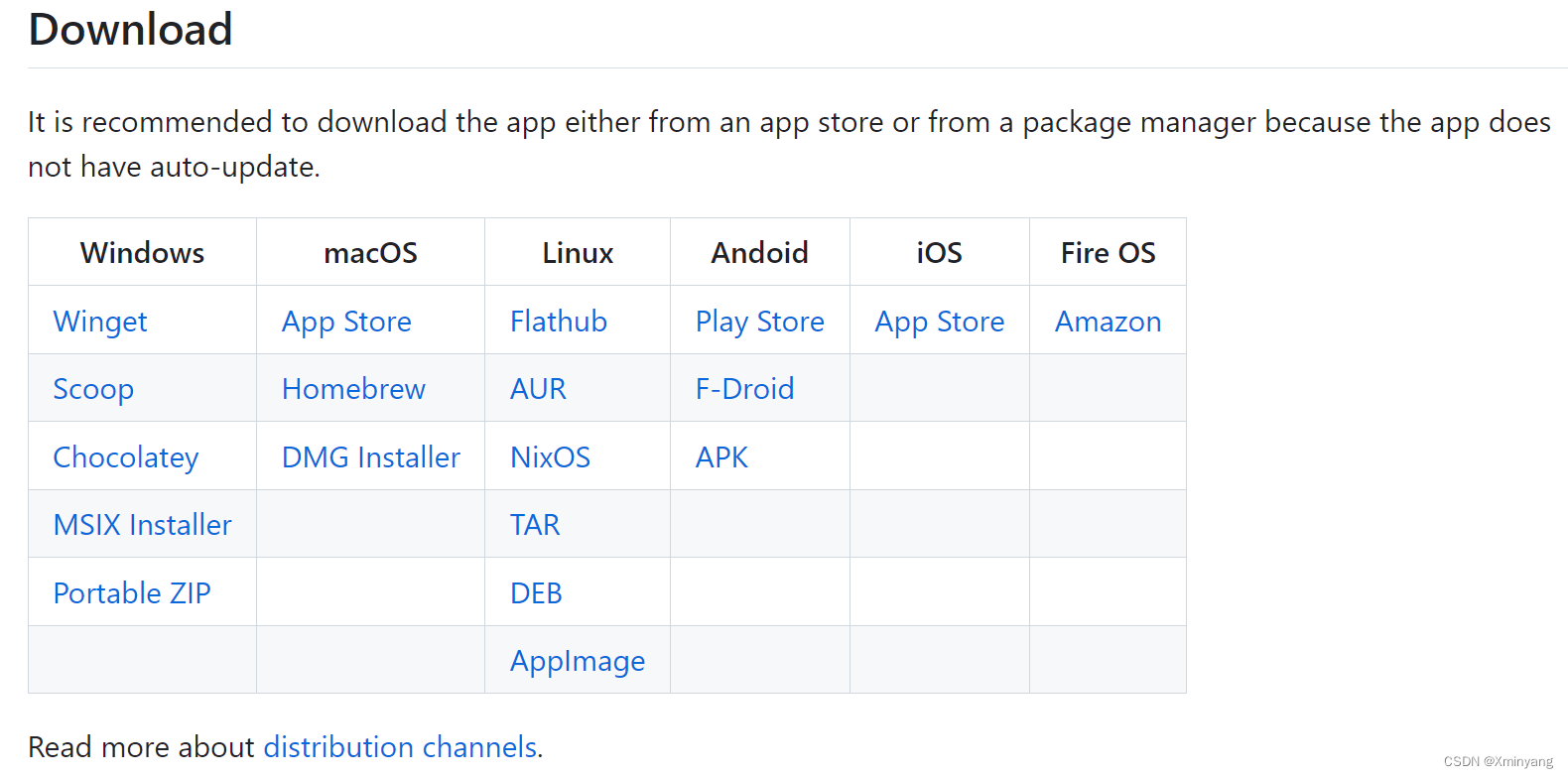1568x778 pixels.
Task: Download the MSIX Installer
Action: (143, 525)
